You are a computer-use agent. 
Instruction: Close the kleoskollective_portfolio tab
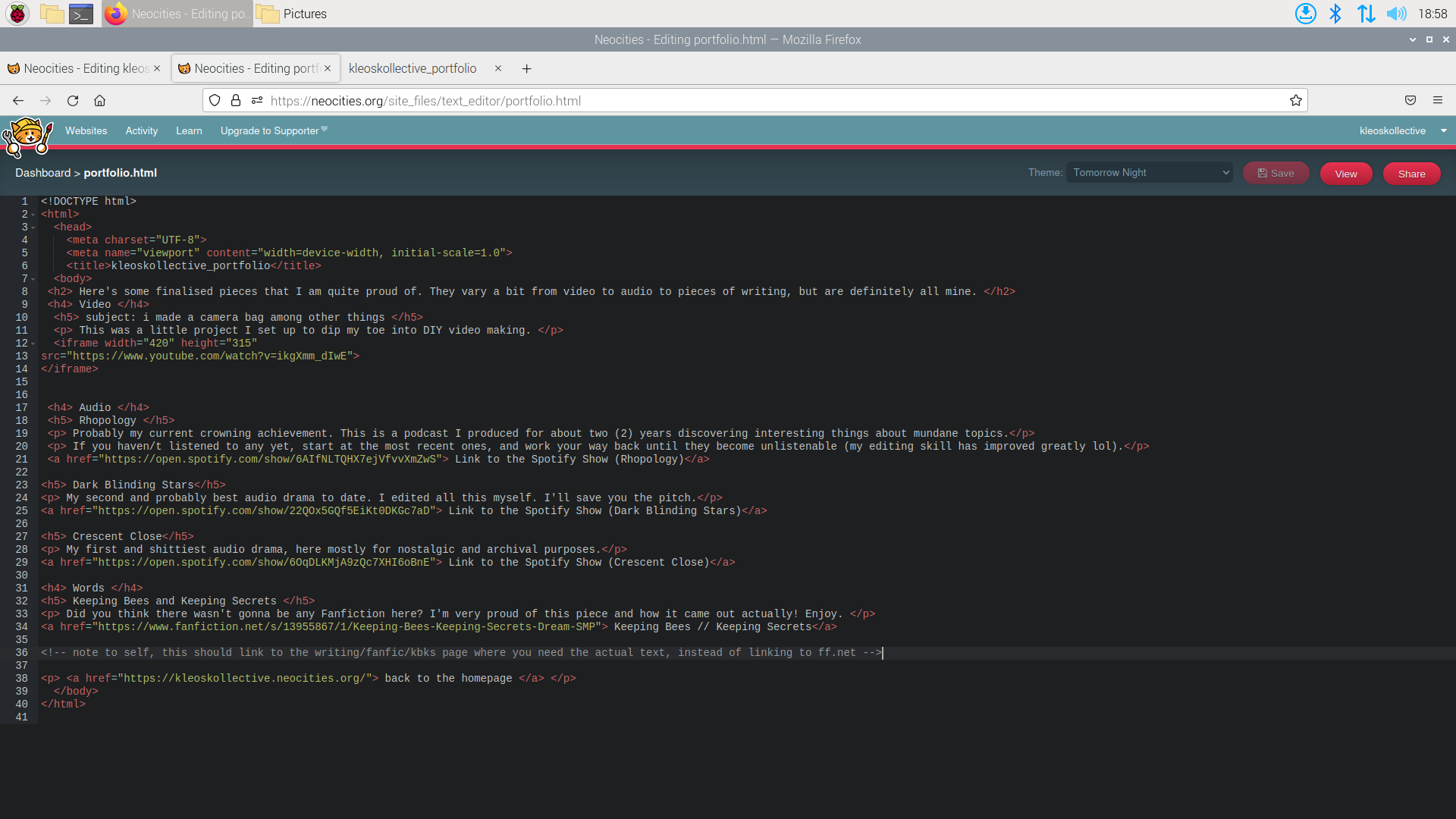[498, 68]
